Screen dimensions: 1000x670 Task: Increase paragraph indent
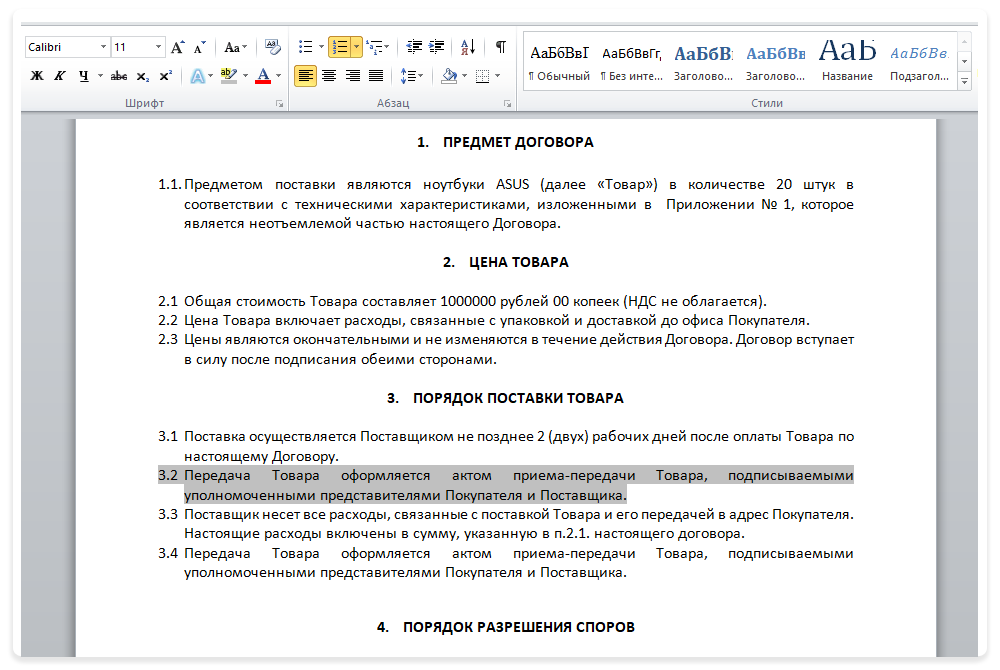click(x=435, y=46)
